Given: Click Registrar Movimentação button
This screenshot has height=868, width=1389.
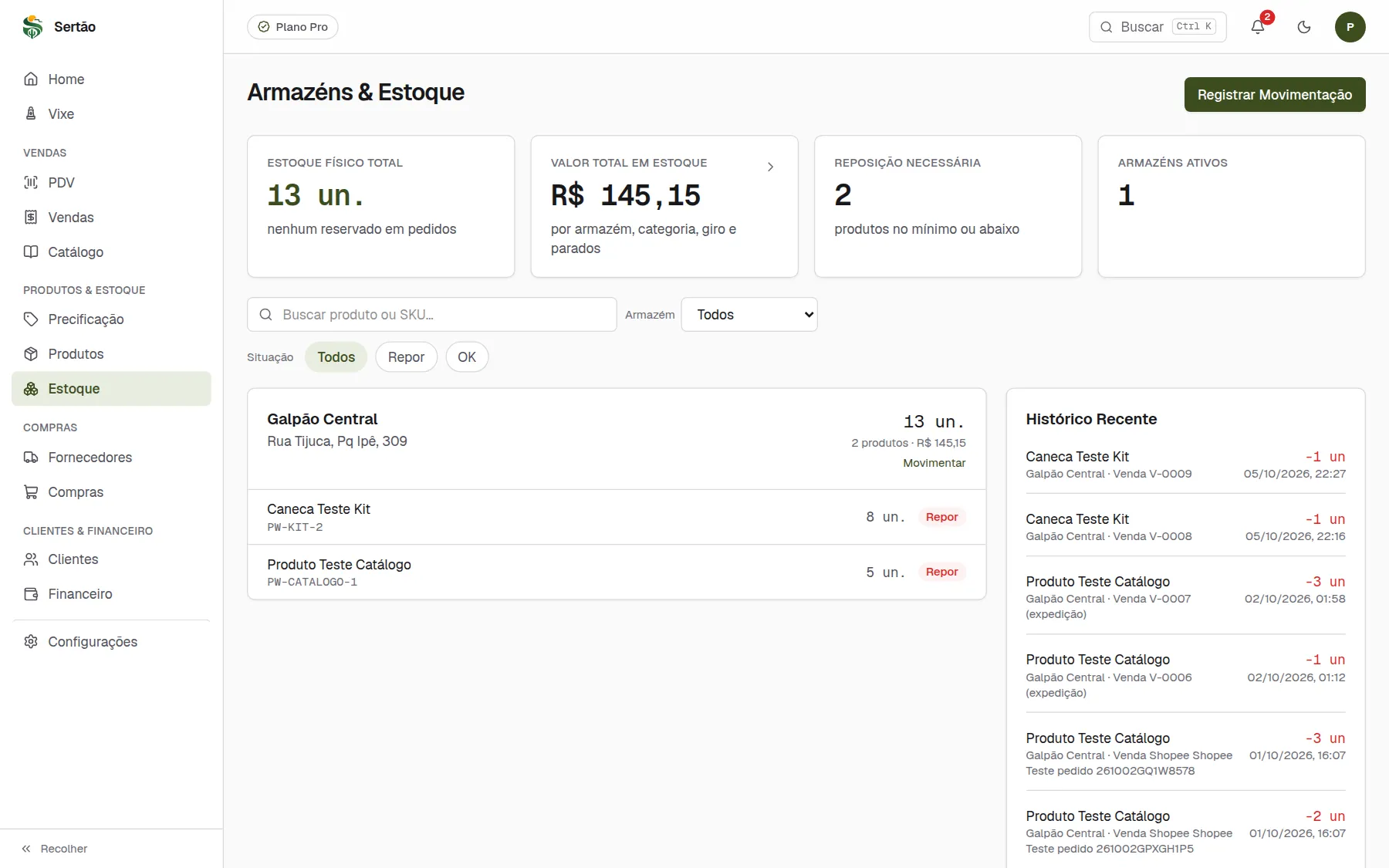Looking at the screenshot, I should coord(1275,95).
